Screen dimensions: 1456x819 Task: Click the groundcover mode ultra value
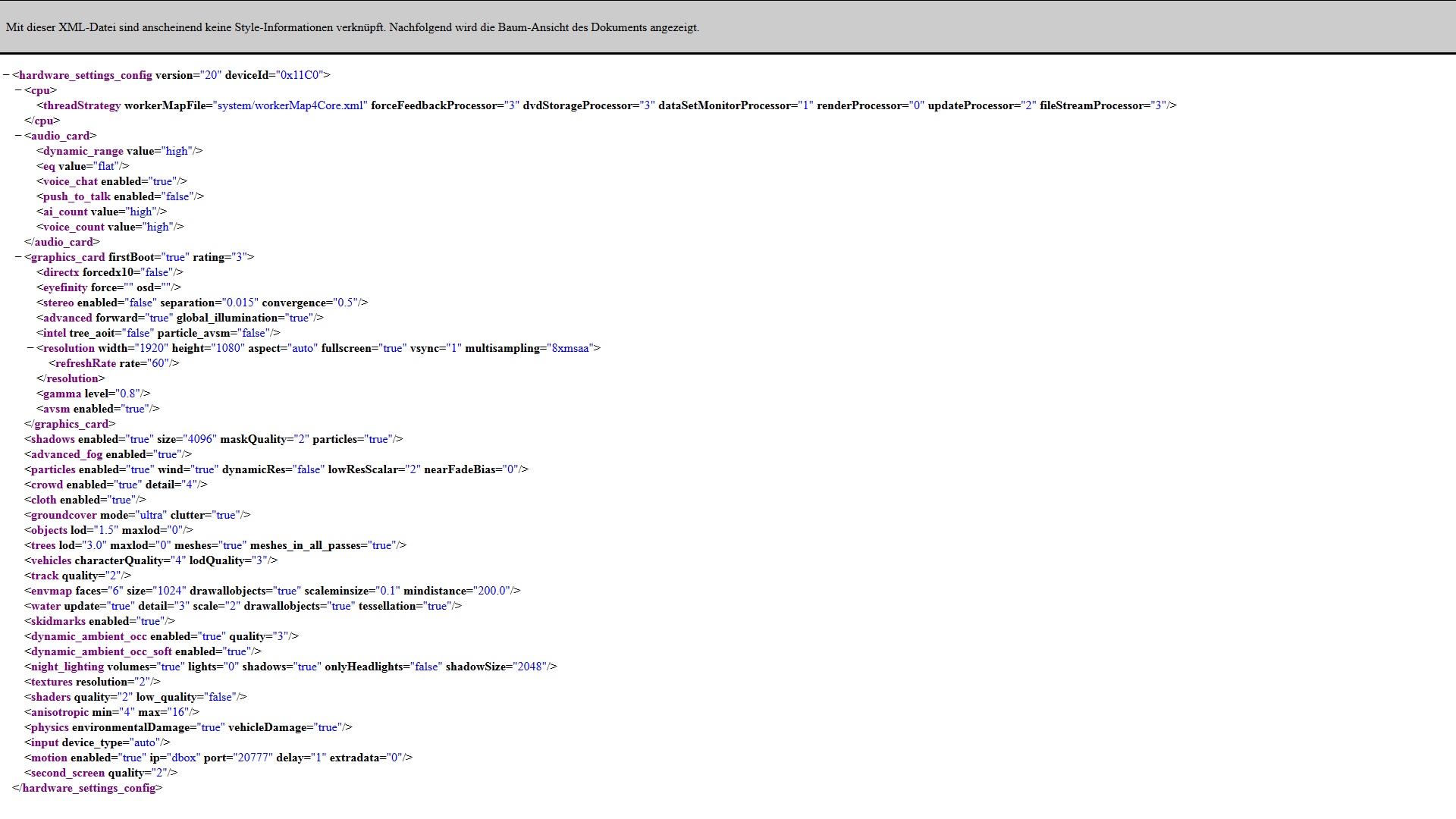click(x=151, y=515)
